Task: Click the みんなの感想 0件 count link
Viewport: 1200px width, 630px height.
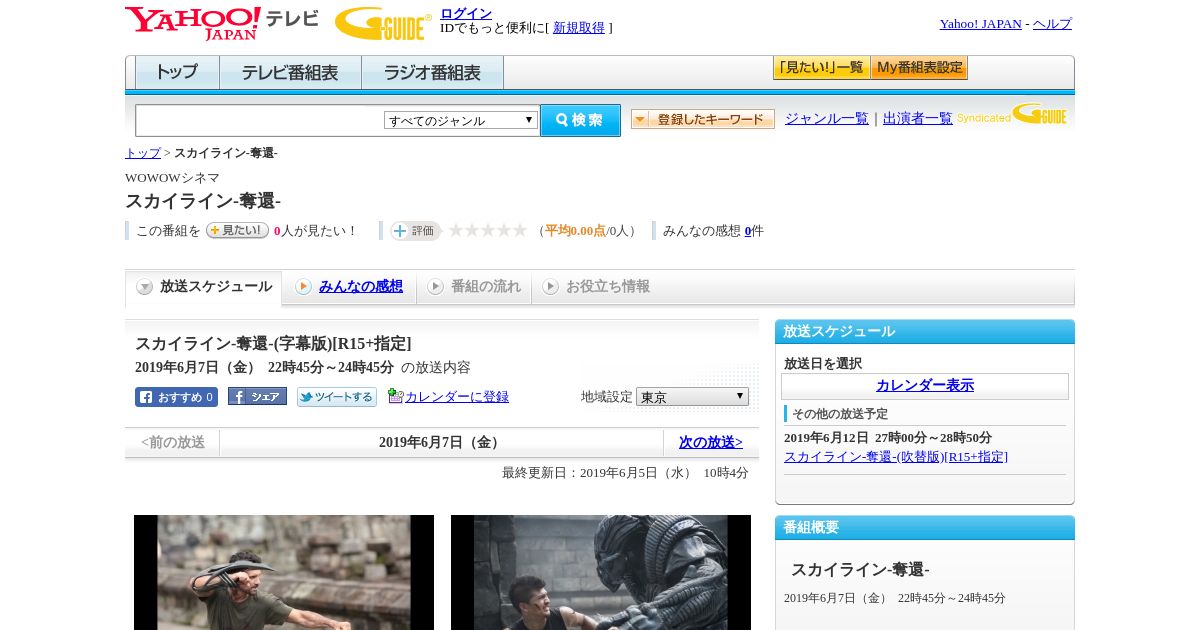Action: pyautogui.click(x=748, y=231)
